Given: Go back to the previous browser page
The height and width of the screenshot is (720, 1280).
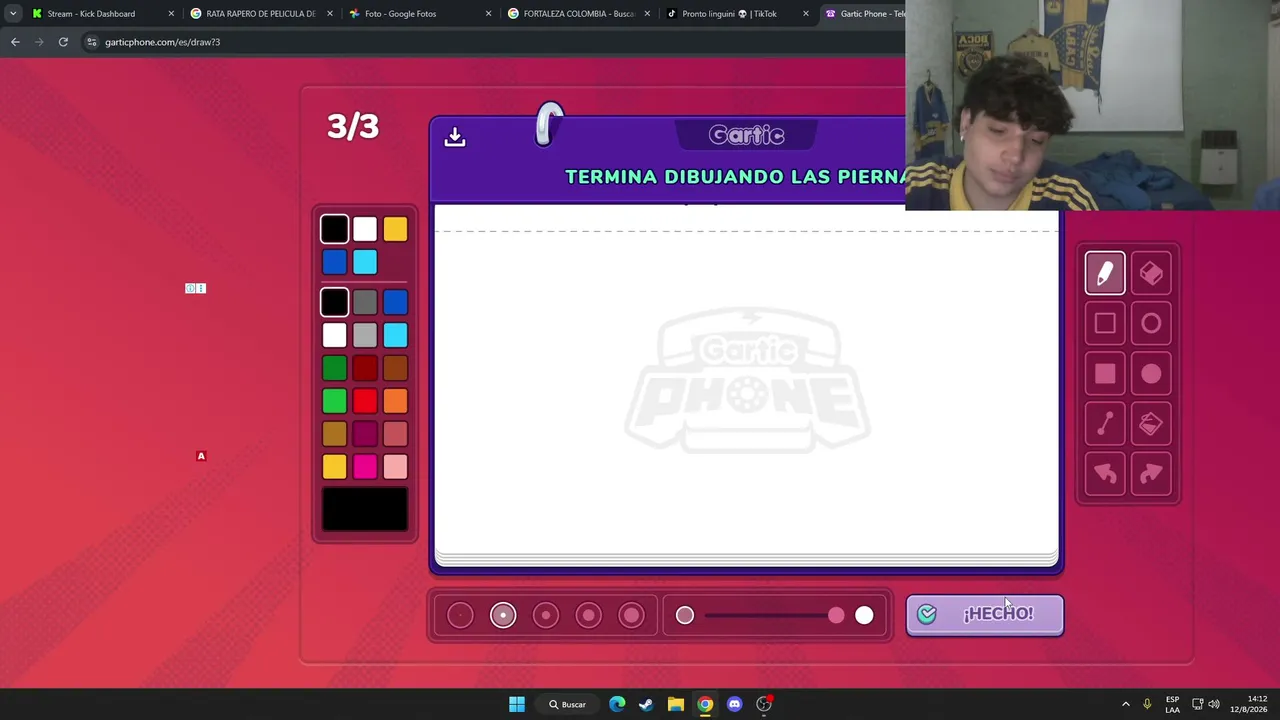Looking at the screenshot, I should click(15, 42).
